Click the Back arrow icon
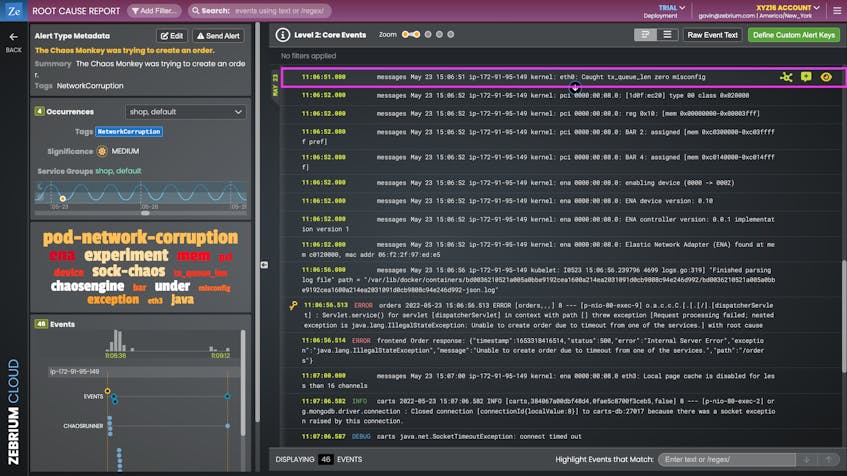Screen dimensions: 847x476 click(13, 37)
